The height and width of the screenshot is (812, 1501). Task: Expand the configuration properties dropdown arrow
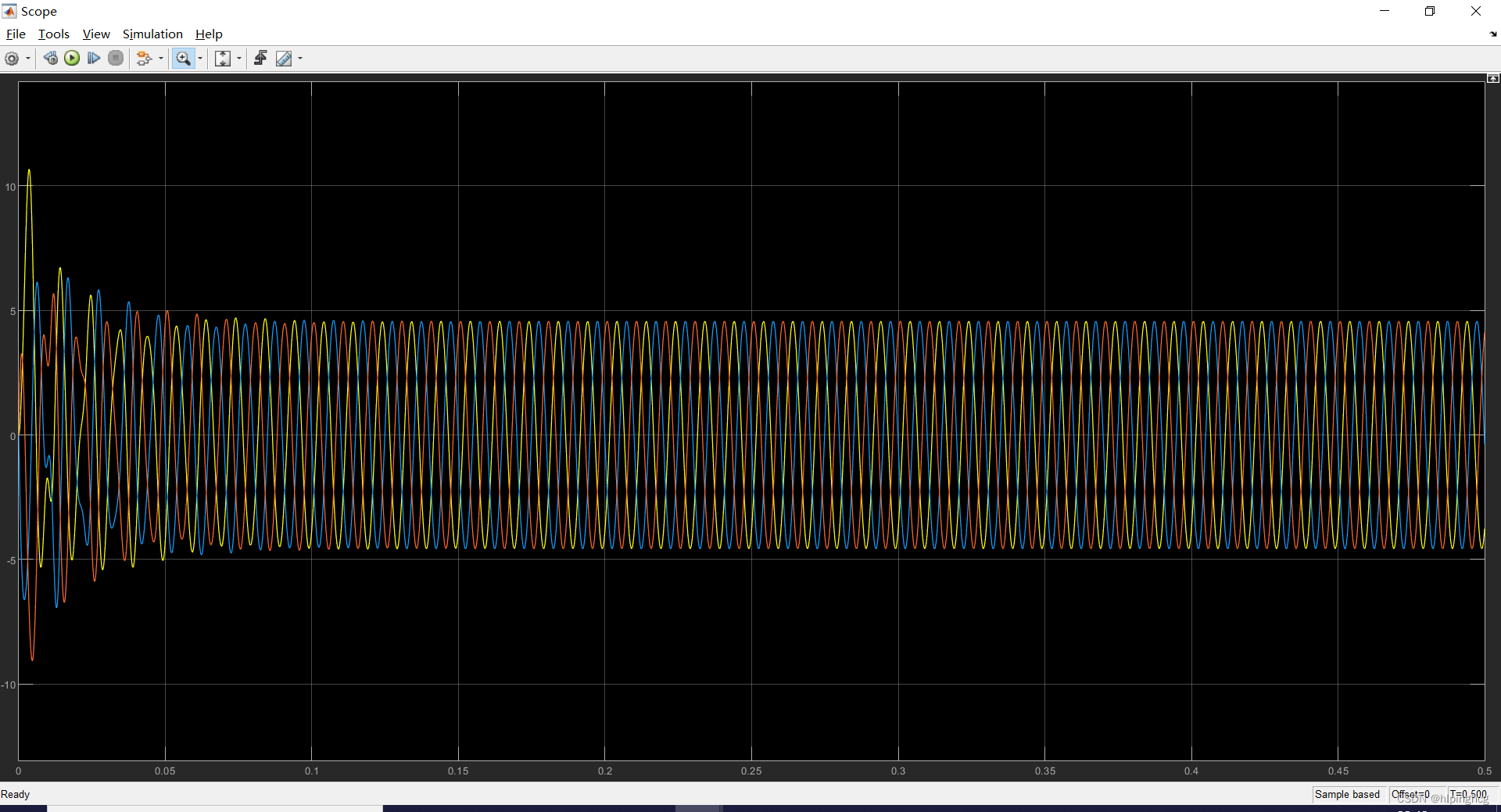[x=28, y=59]
